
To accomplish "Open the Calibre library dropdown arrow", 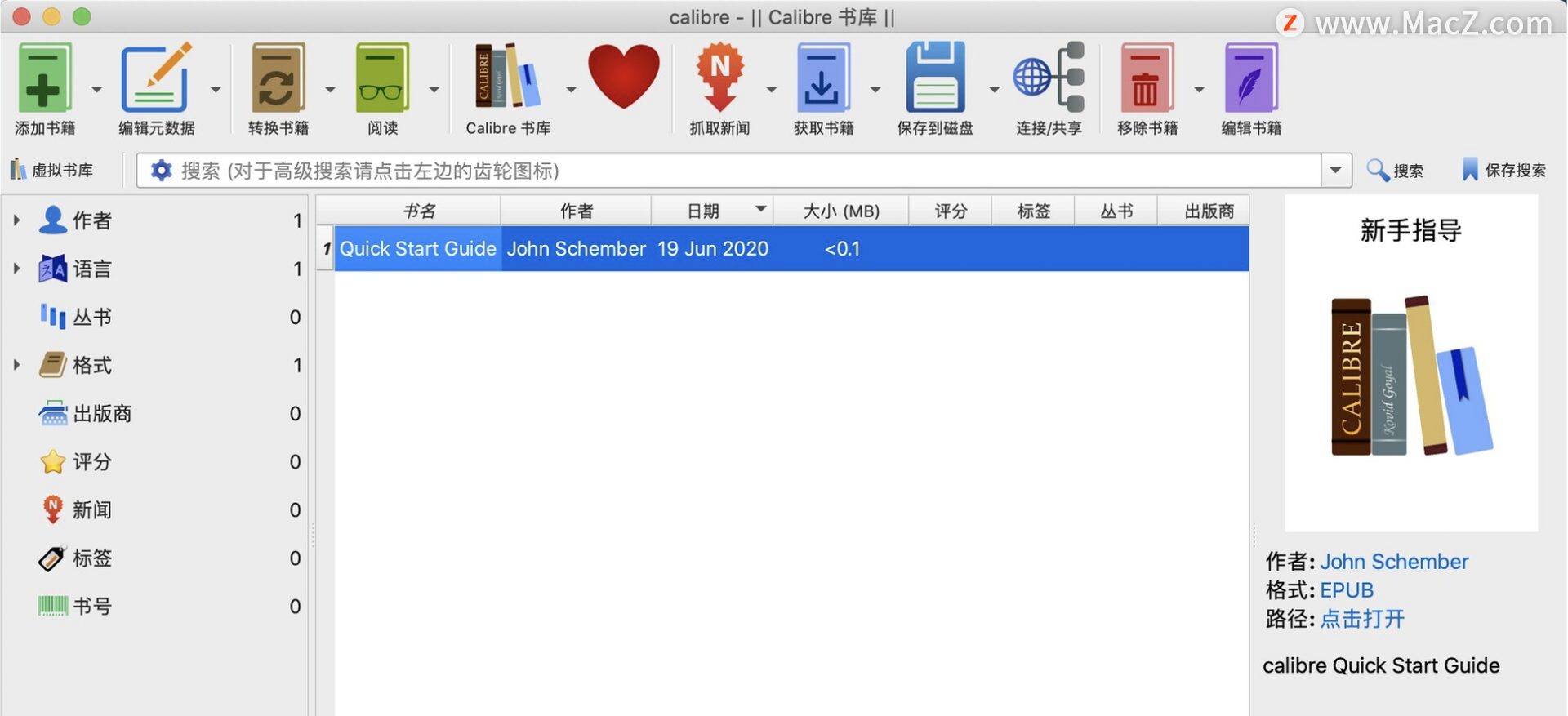I will [x=571, y=89].
